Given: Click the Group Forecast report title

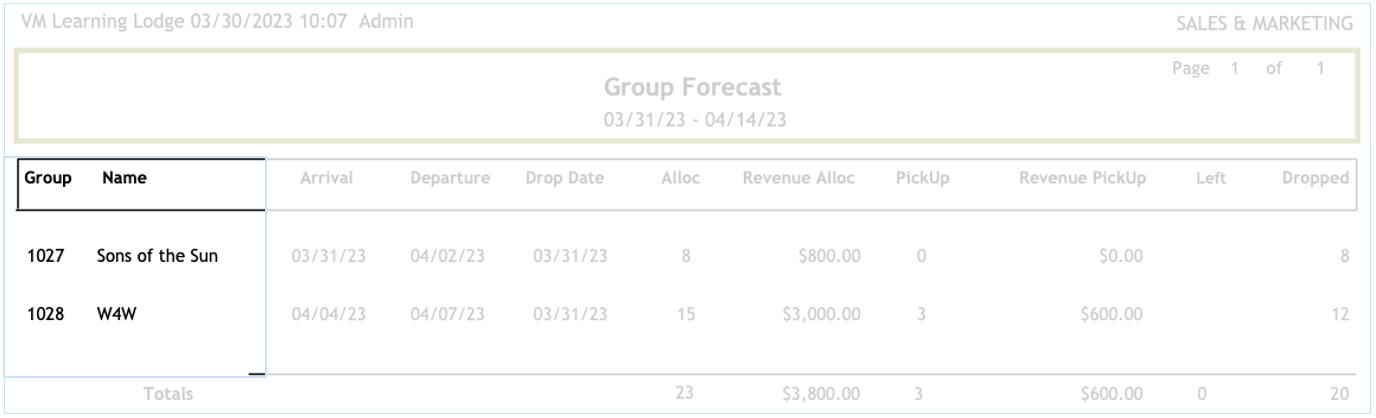Looking at the screenshot, I should 684,88.
